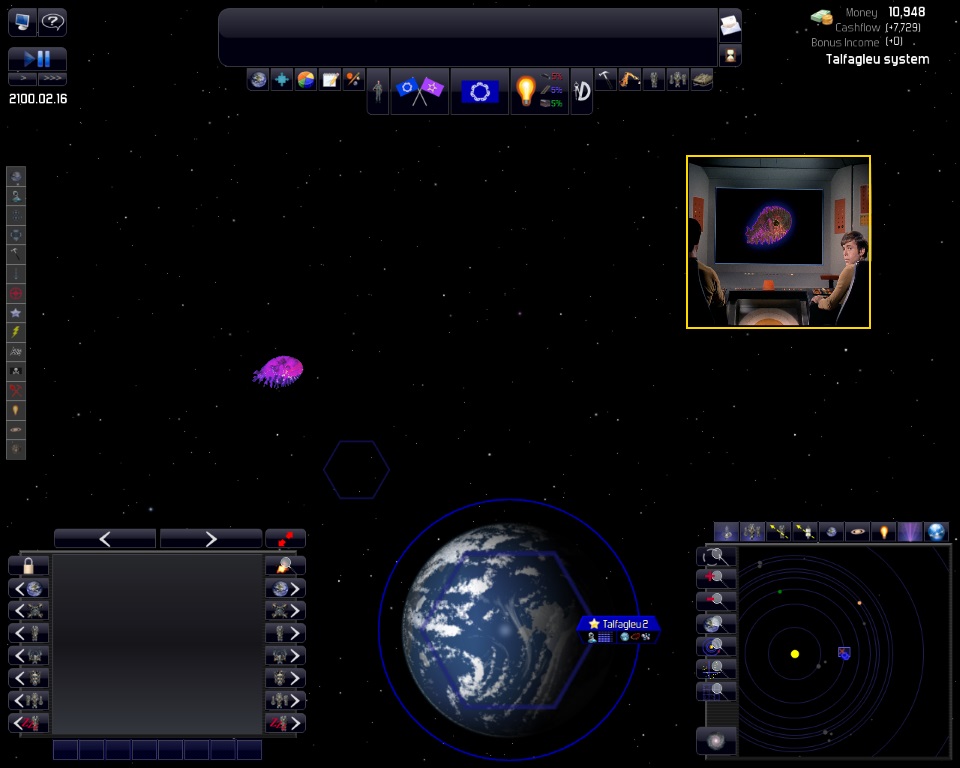Open the ship design compass icon
This screenshot has height=768, width=960.
[582, 92]
